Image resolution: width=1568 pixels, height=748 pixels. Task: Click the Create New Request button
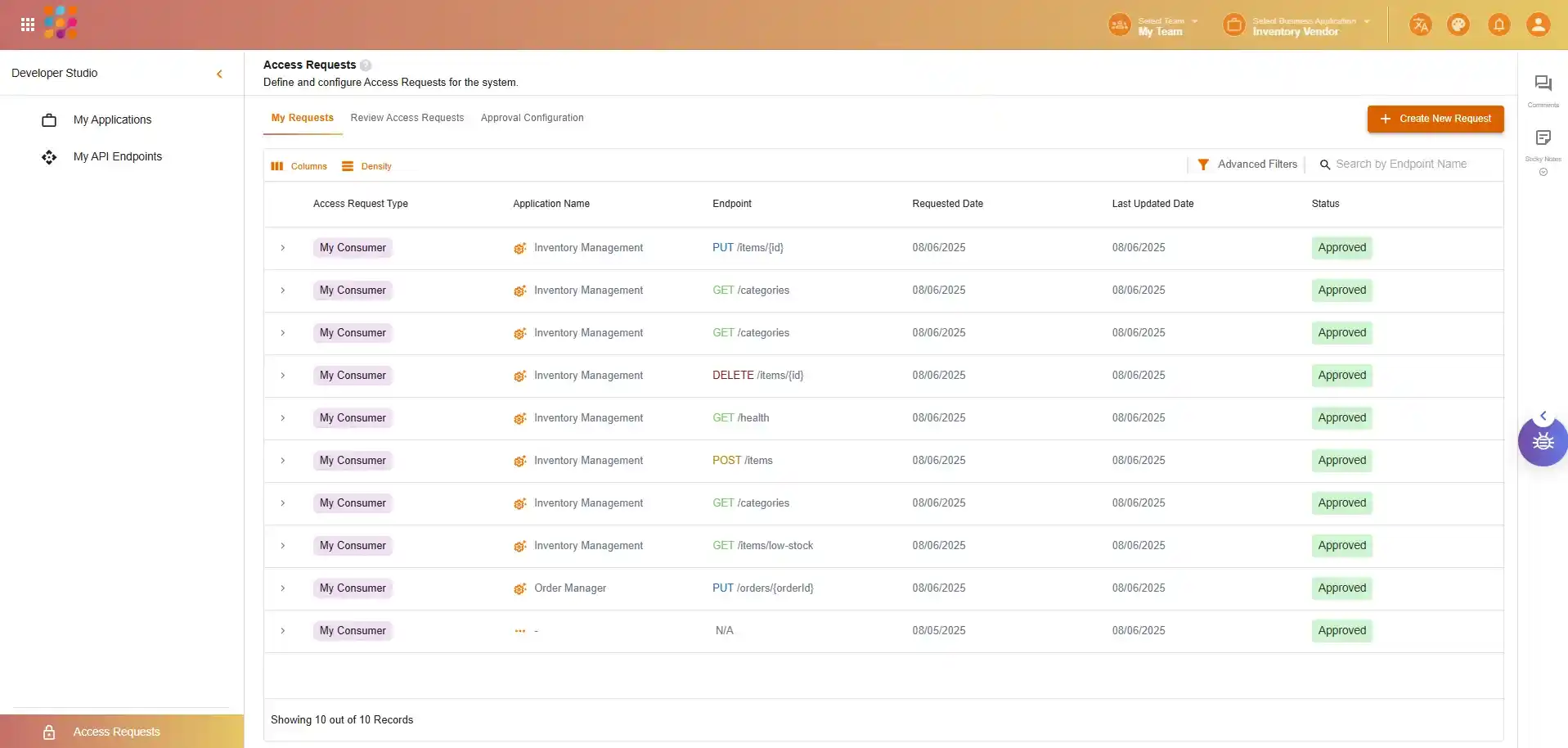1435,119
